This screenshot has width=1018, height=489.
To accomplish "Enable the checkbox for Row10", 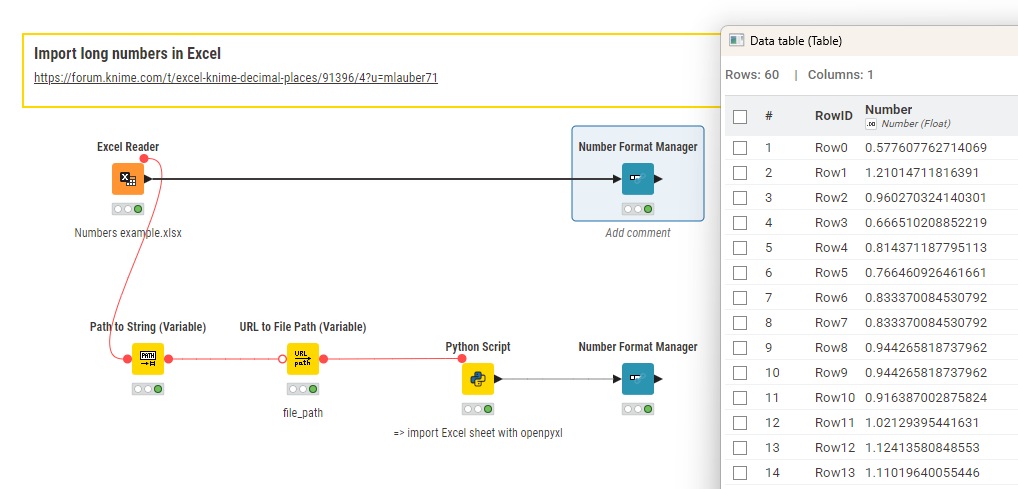I will point(740,398).
